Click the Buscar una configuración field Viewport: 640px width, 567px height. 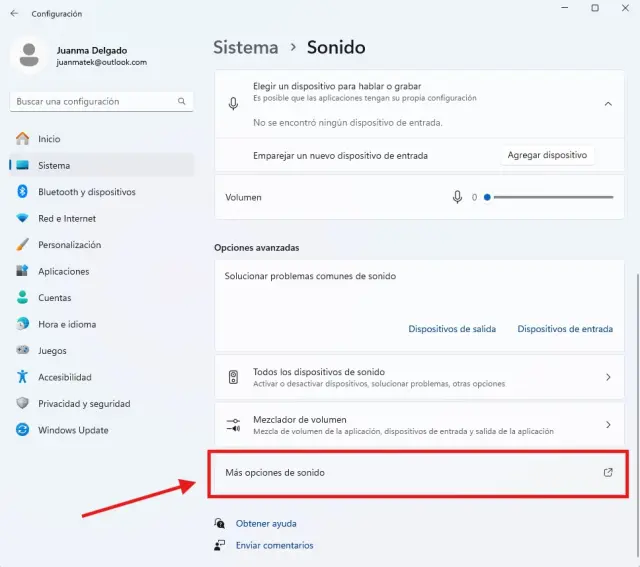coord(95,101)
